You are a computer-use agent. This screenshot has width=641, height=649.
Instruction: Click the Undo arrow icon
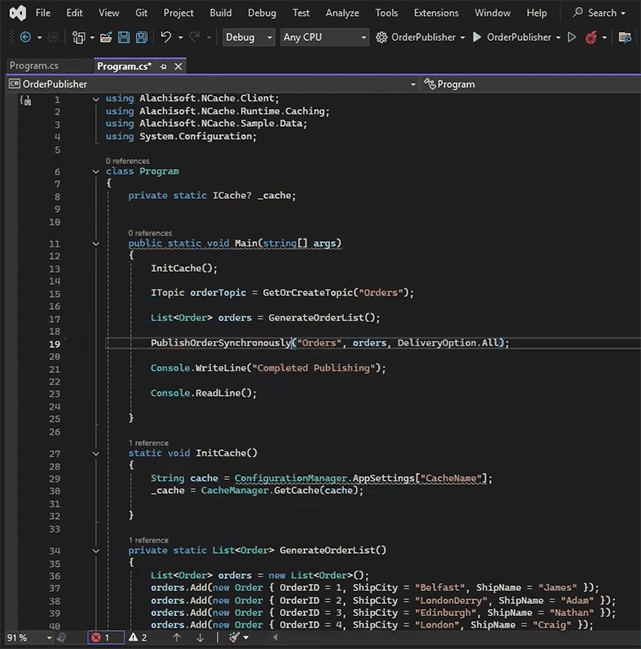(166, 37)
